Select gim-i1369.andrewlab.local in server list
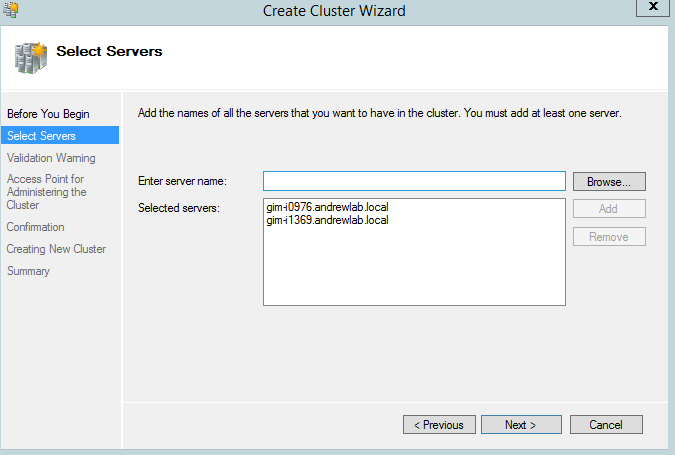Screen dimensions: 675x455 pos(327,220)
